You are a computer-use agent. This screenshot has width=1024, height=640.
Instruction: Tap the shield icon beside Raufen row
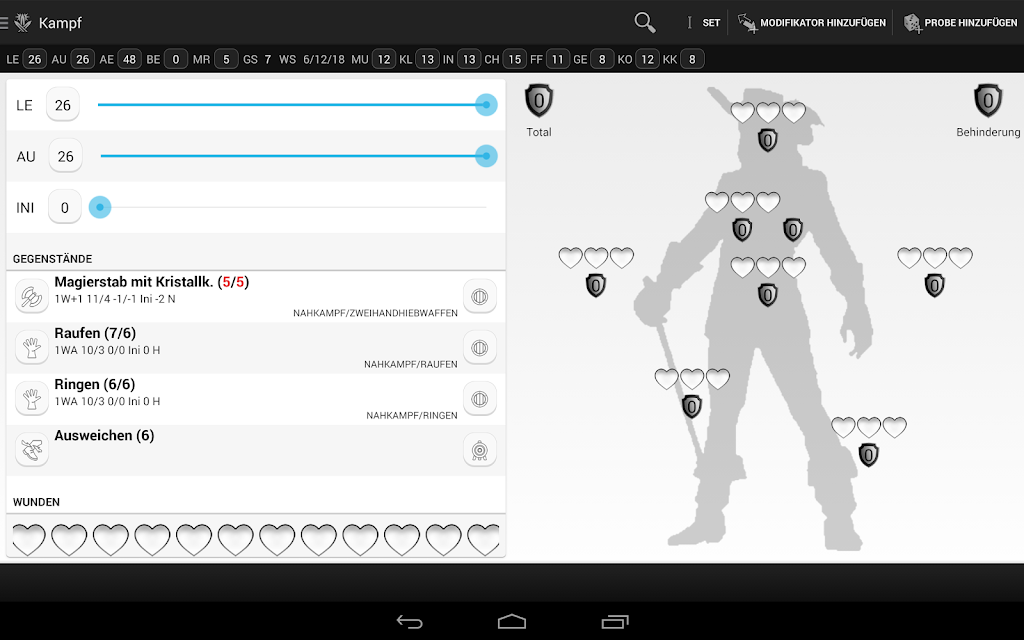pos(479,347)
